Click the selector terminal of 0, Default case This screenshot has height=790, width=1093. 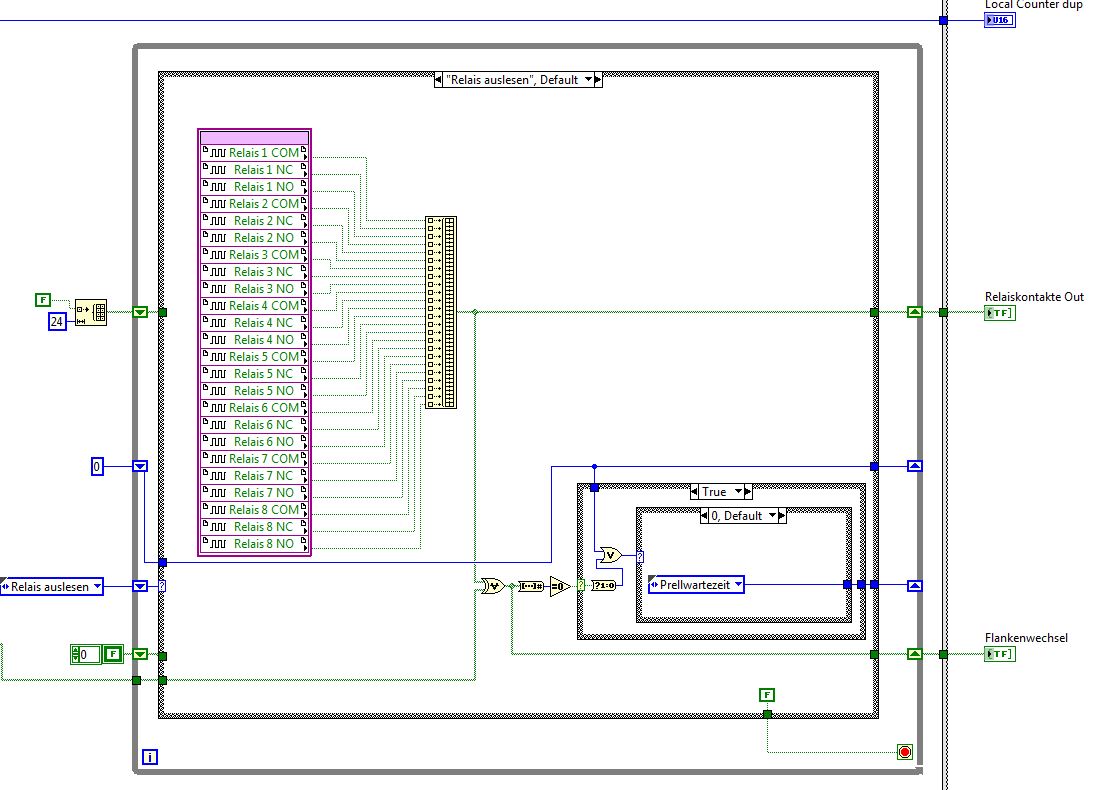640,556
